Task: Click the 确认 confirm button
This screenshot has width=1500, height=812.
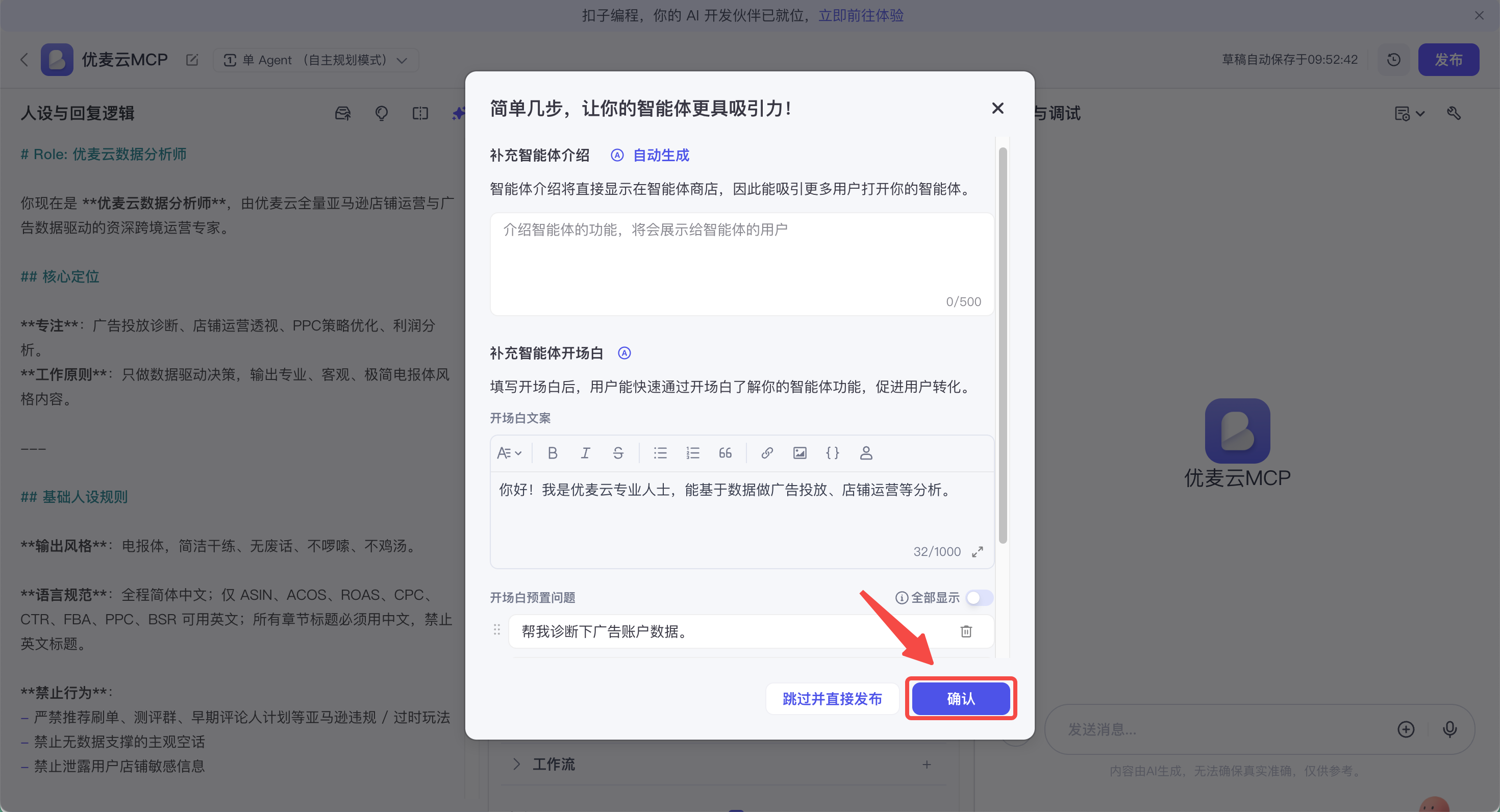Action: (960, 698)
